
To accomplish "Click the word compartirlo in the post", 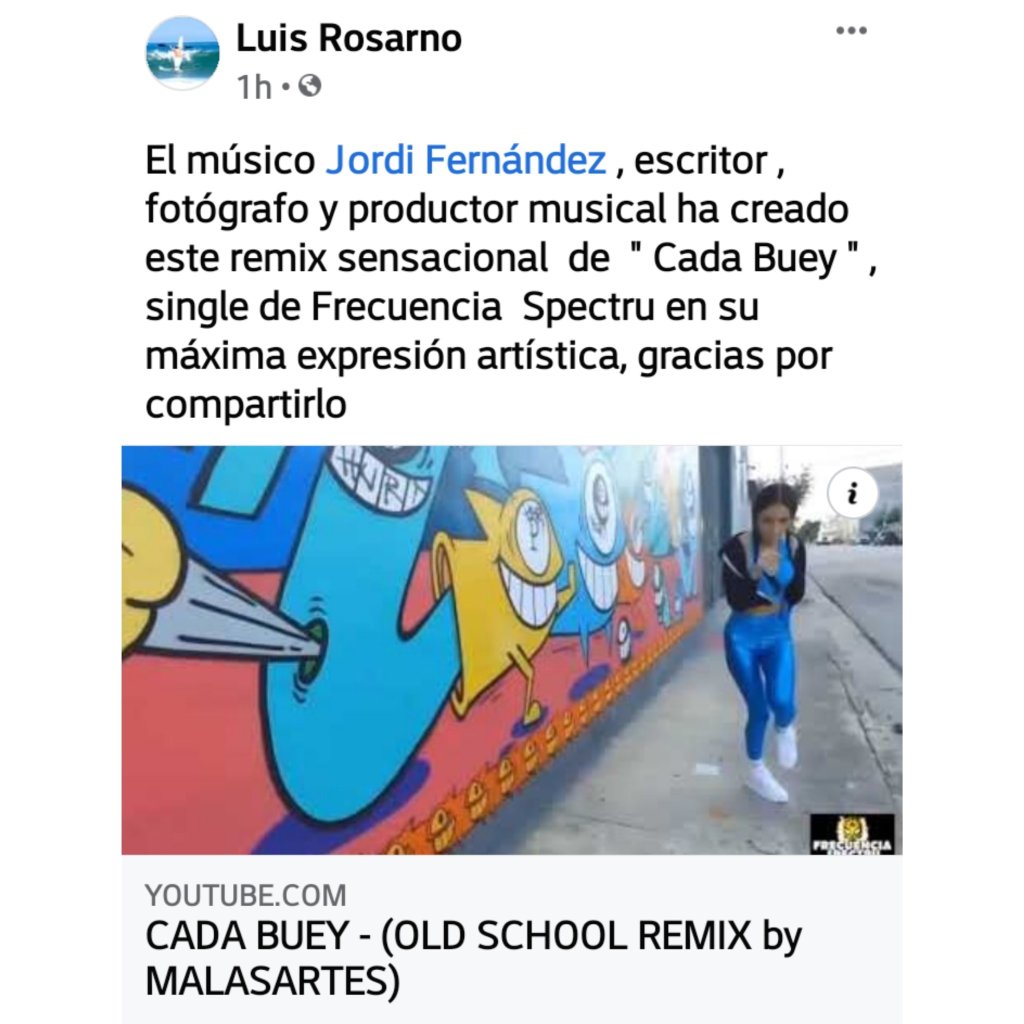I will click(x=246, y=405).
